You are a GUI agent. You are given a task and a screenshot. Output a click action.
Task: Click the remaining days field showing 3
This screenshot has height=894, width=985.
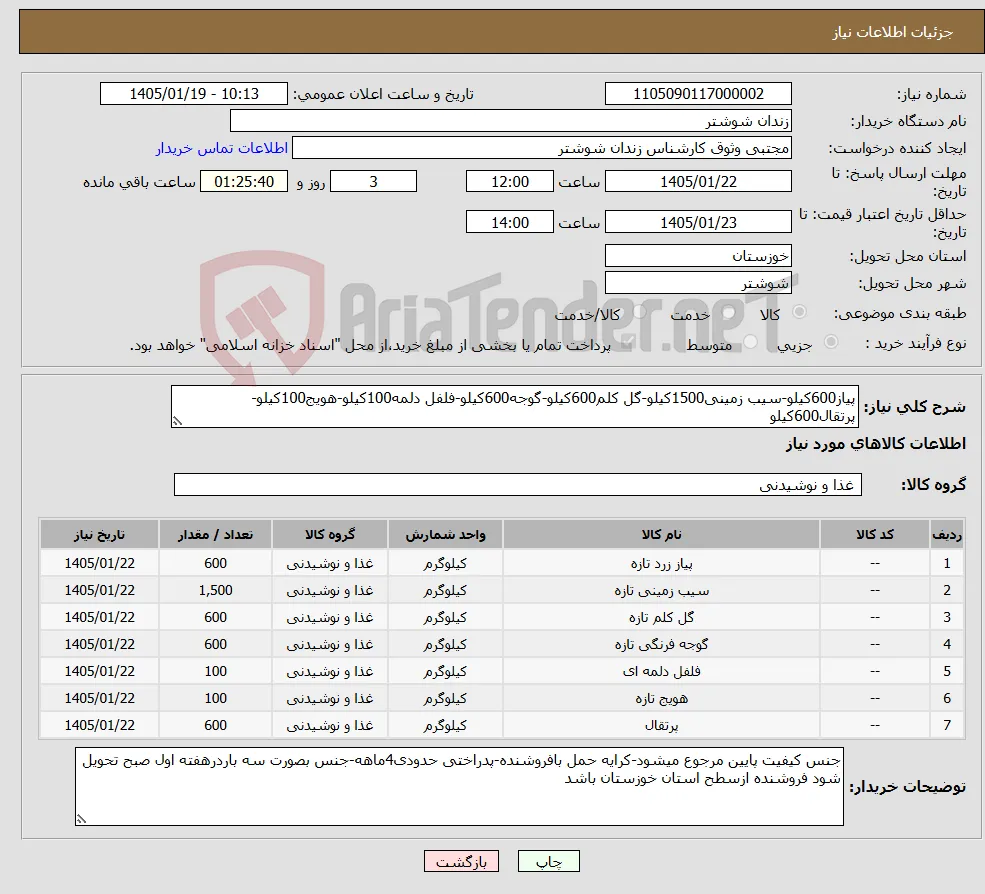coord(373,182)
